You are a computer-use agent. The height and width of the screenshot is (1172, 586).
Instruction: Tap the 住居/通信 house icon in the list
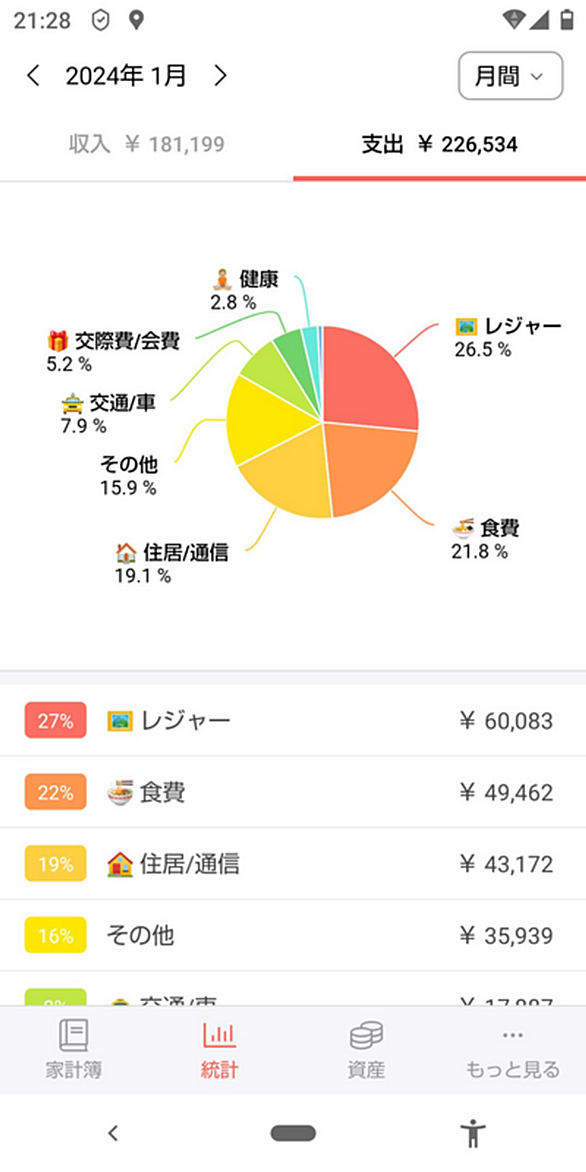pyautogui.click(x=120, y=864)
